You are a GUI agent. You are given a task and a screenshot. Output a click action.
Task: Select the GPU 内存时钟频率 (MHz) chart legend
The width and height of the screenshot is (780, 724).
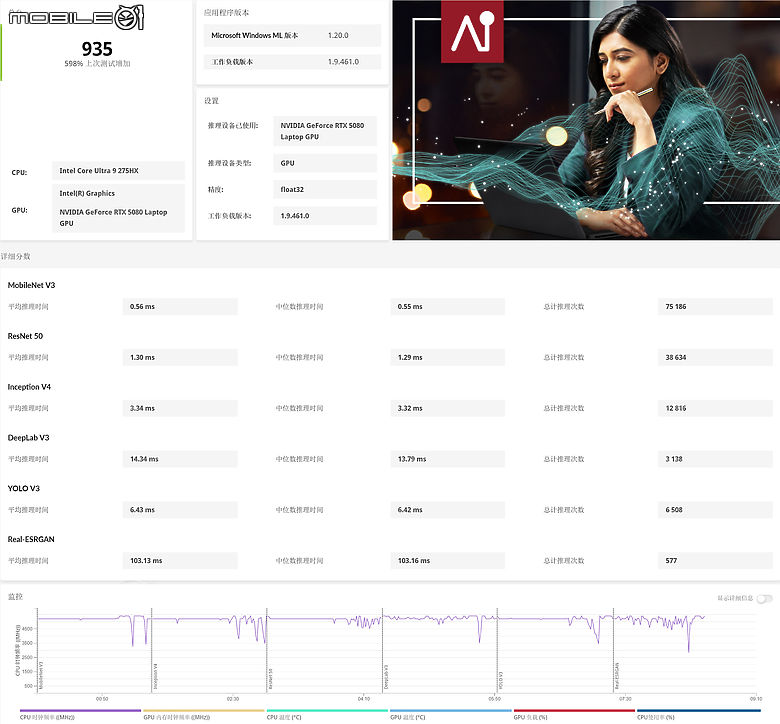203,714
